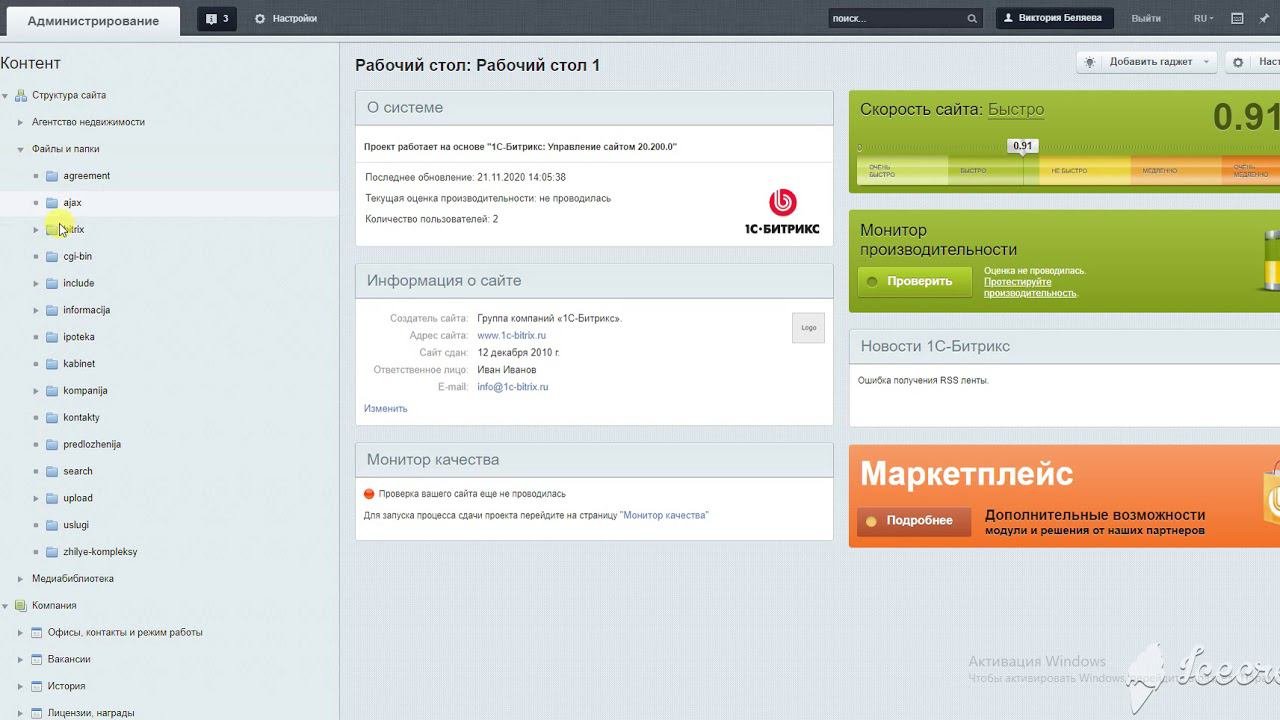This screenshot has height=720, width=1280.
Task: Click the Офисы, контакты infoblock icon
Action: point(37,633)
